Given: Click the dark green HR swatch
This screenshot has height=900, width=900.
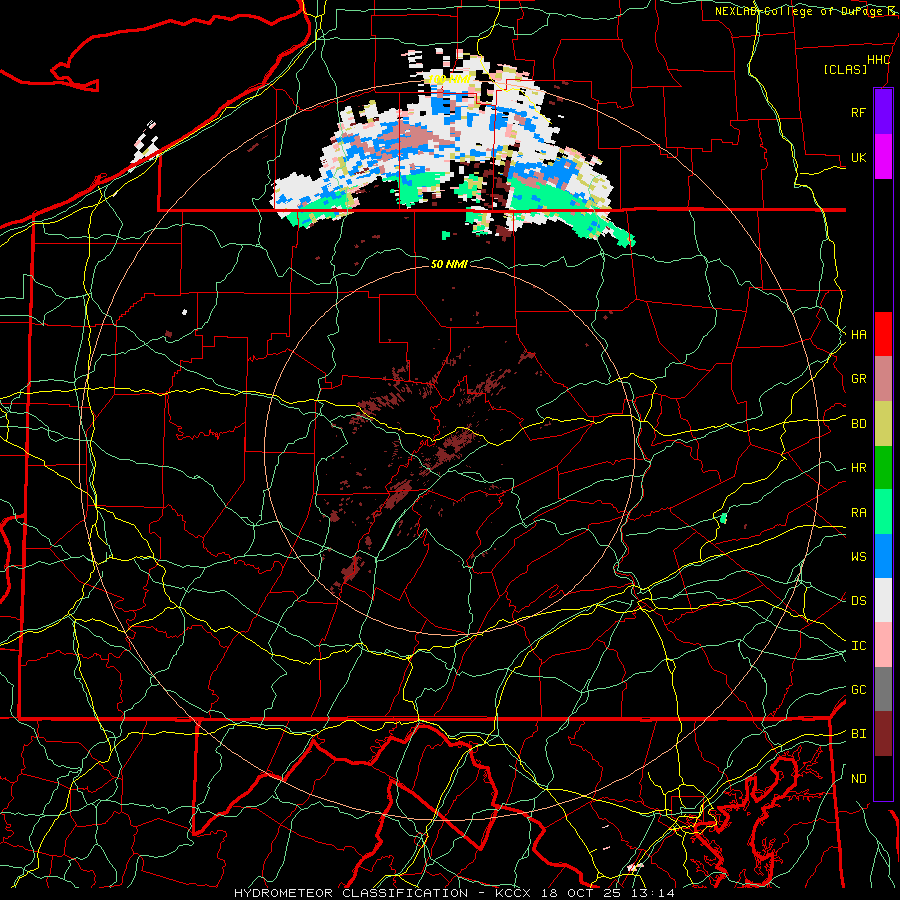Looking at the screenshot, I should [x=883, y=468].
